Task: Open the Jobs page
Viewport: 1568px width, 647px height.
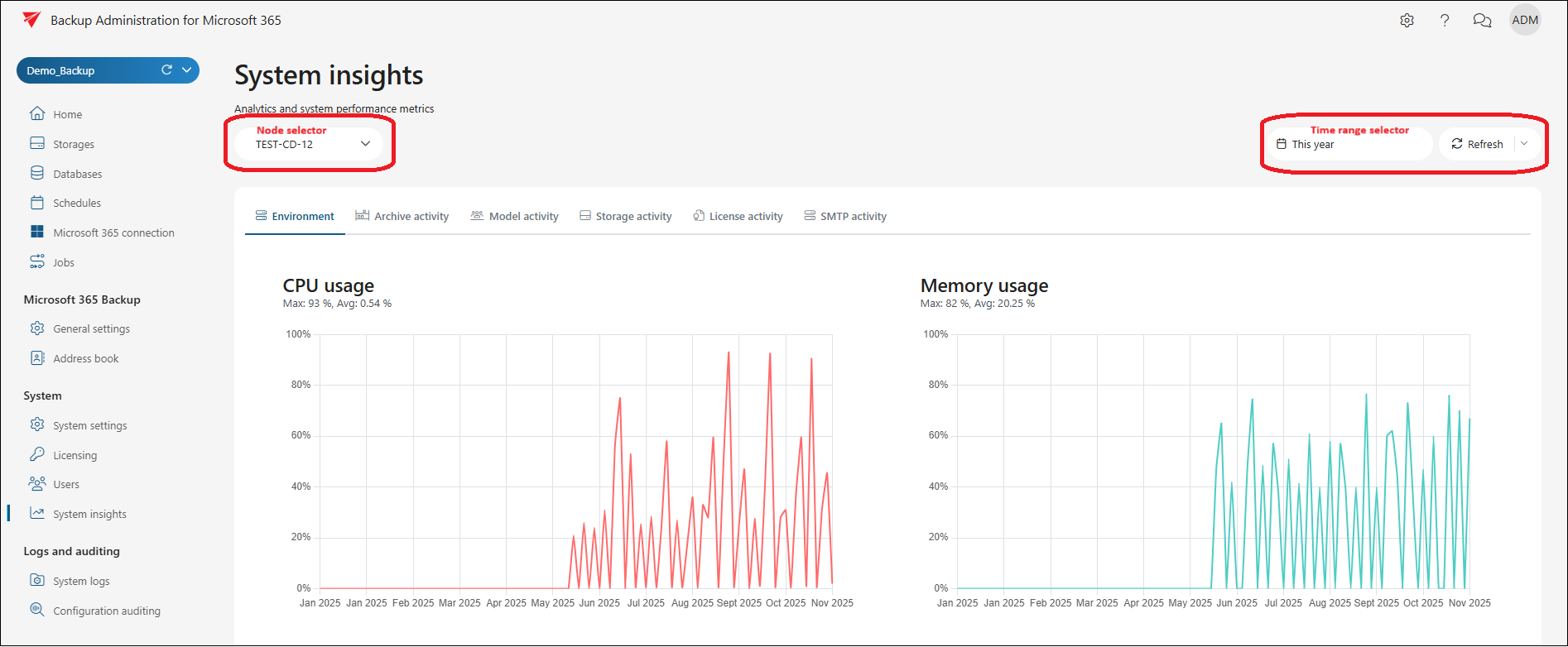Action: point(64,262)
